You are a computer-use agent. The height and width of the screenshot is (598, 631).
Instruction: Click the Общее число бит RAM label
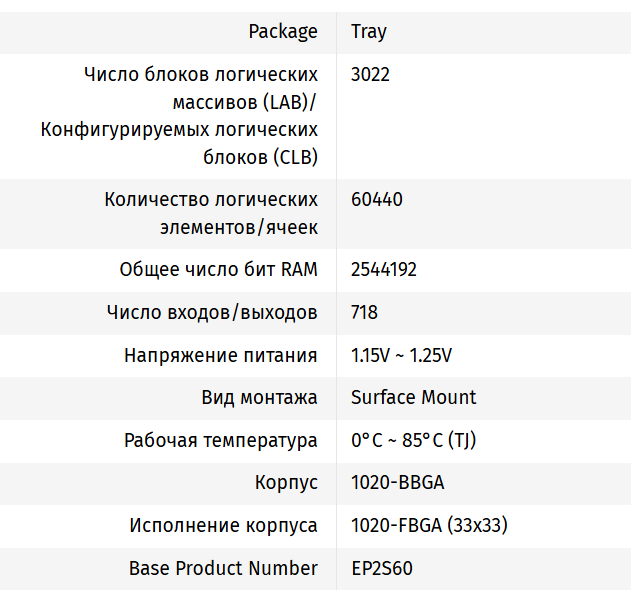click(218, 269)
